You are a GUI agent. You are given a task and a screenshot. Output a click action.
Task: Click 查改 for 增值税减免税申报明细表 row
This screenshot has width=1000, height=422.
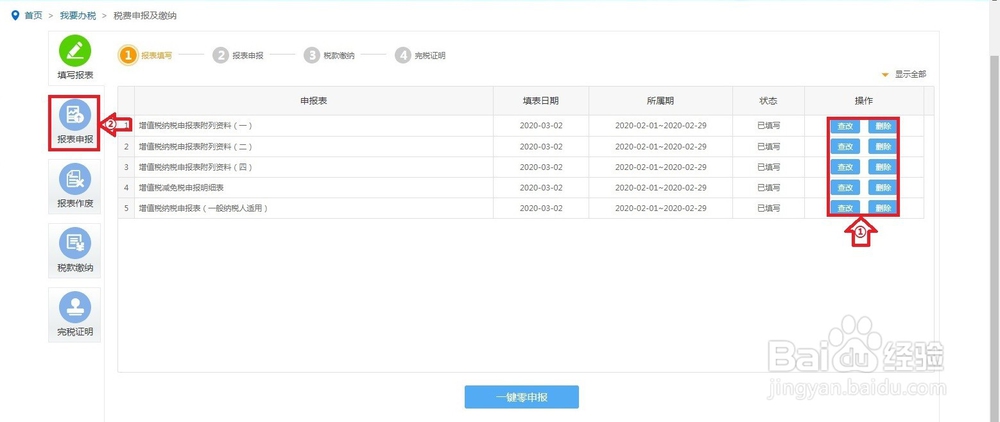pos(845,187)
